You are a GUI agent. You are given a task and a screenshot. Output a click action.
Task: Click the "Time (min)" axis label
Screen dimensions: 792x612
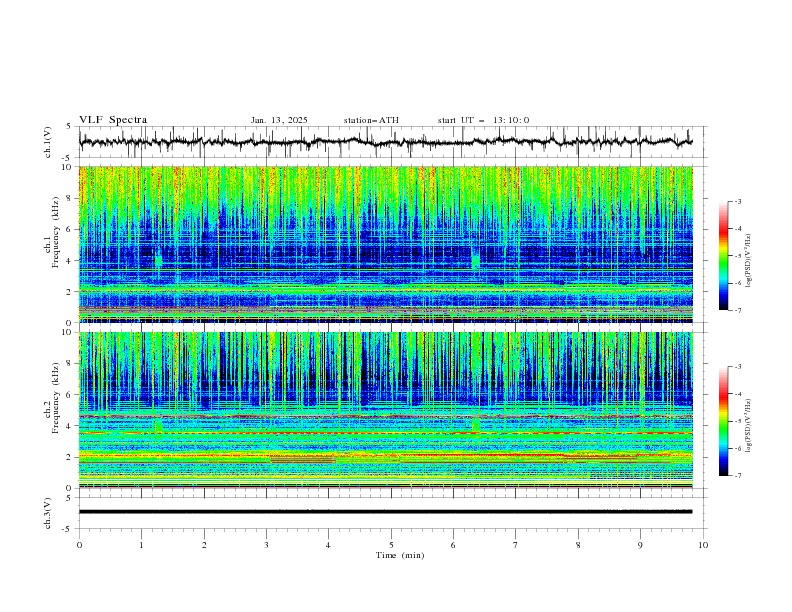(400, 555)
